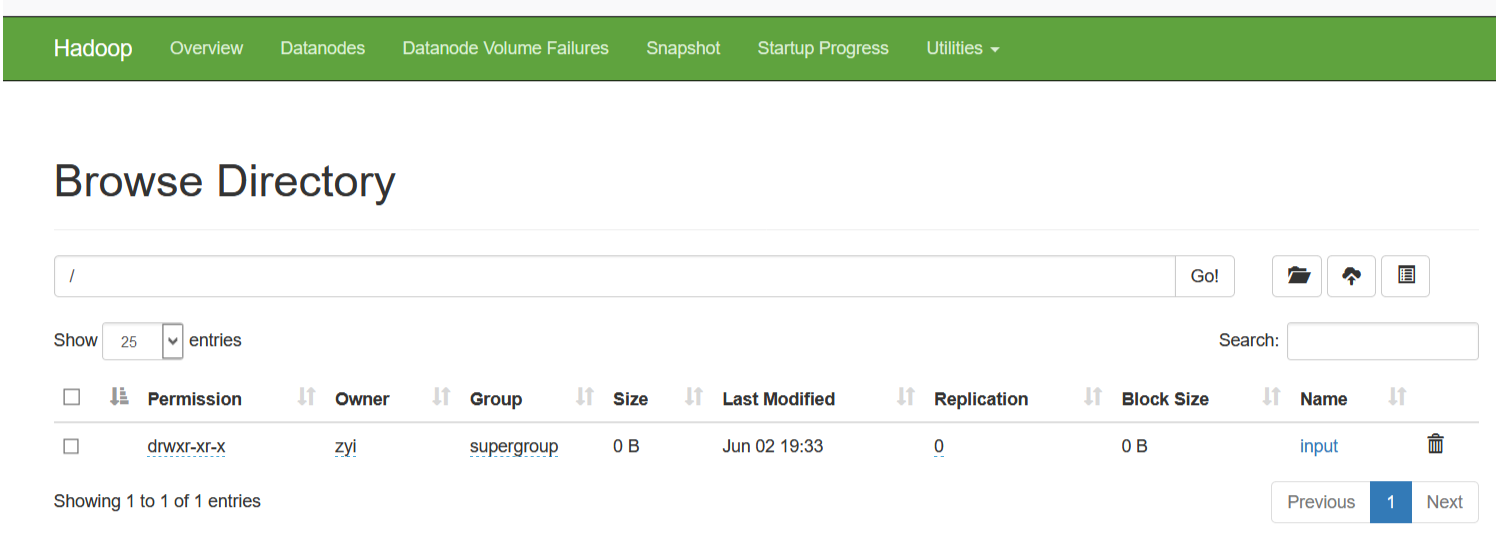Sort by Last Modified arrows icon
Viewport: 1508px width, 556px height.
tap(906, 398)
